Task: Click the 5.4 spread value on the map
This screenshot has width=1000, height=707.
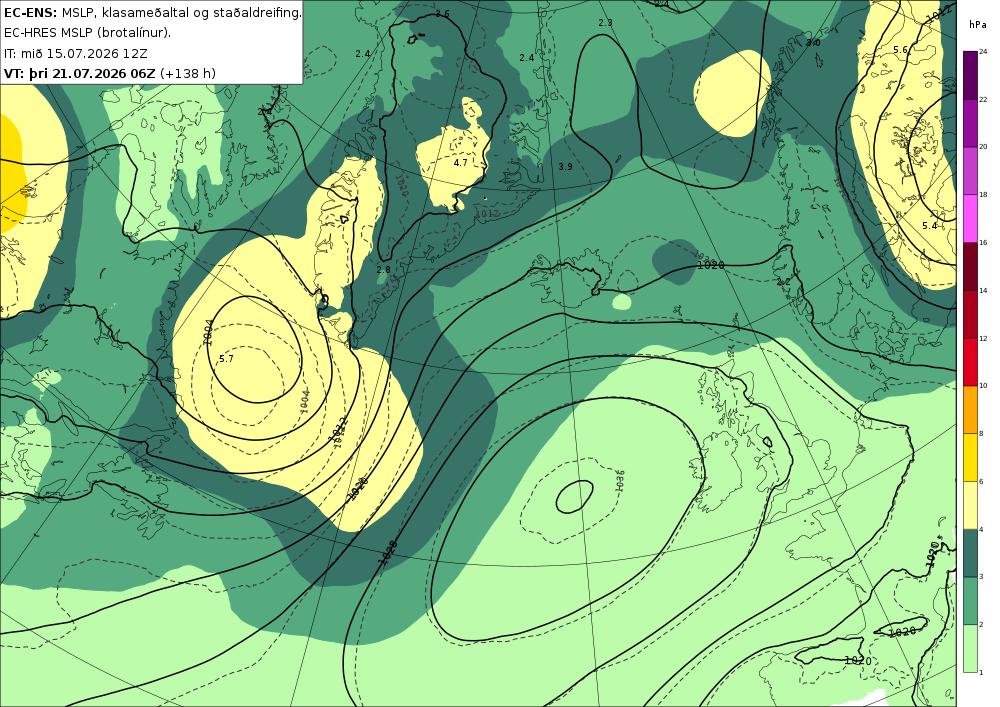Action: [929, 226]
